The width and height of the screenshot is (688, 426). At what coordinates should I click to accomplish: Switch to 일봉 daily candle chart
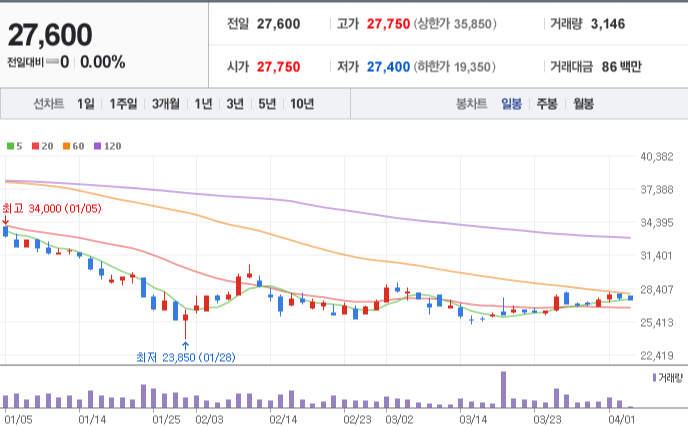point(512,104)
